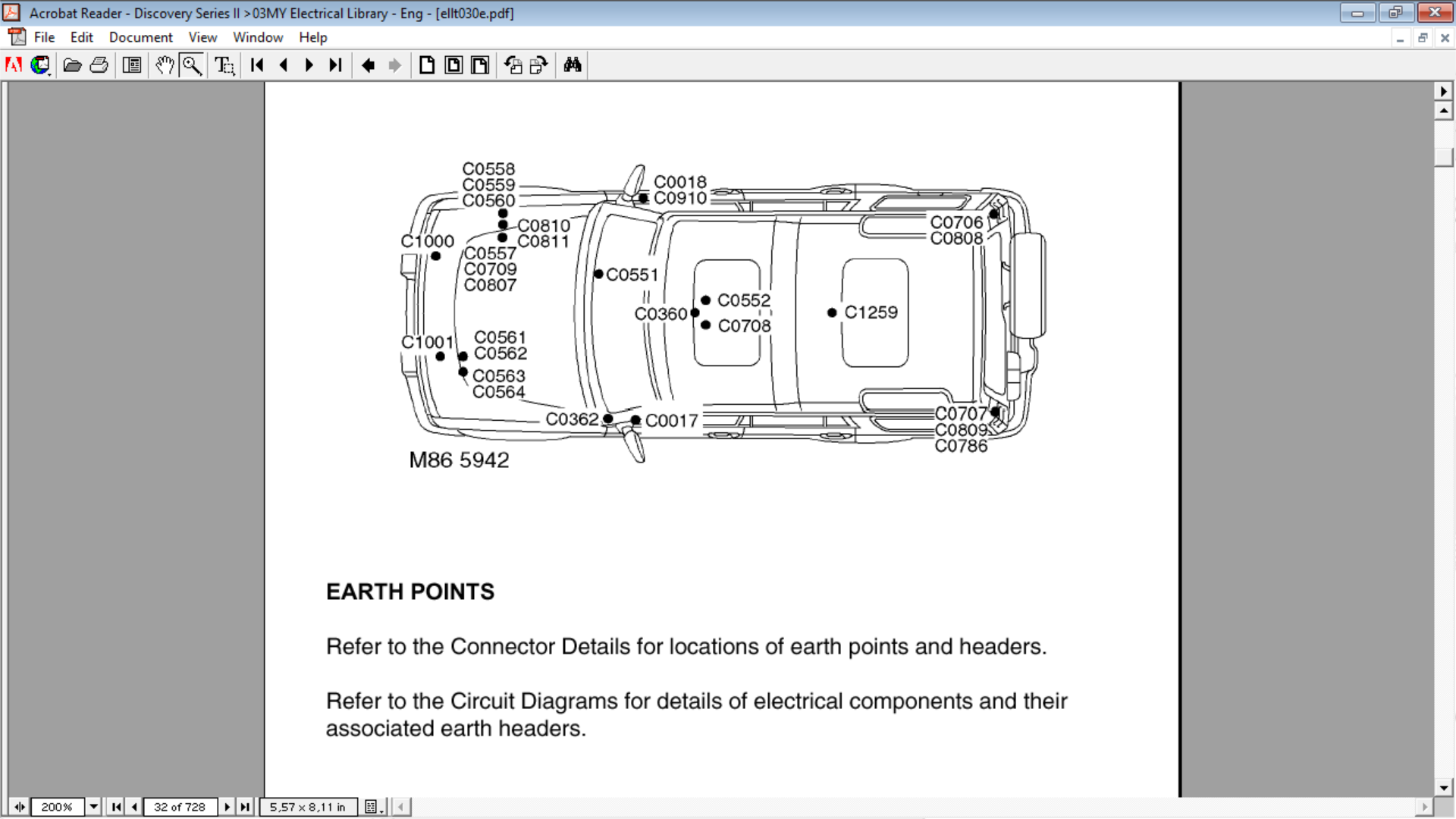Select the Hand tool
The image size is (1456, 819).
pos(165,65)
